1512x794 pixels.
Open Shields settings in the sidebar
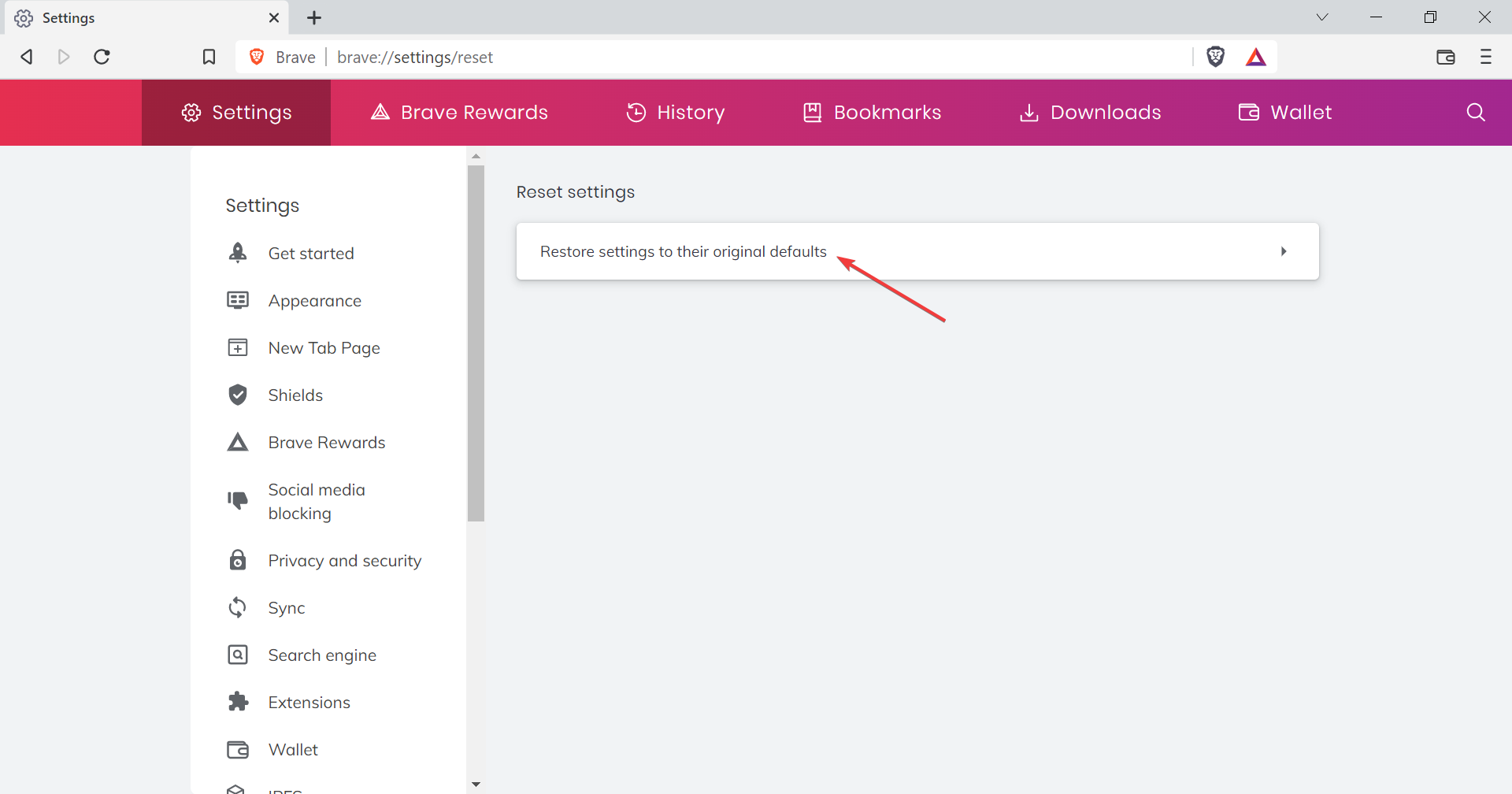tap(295, 395)
